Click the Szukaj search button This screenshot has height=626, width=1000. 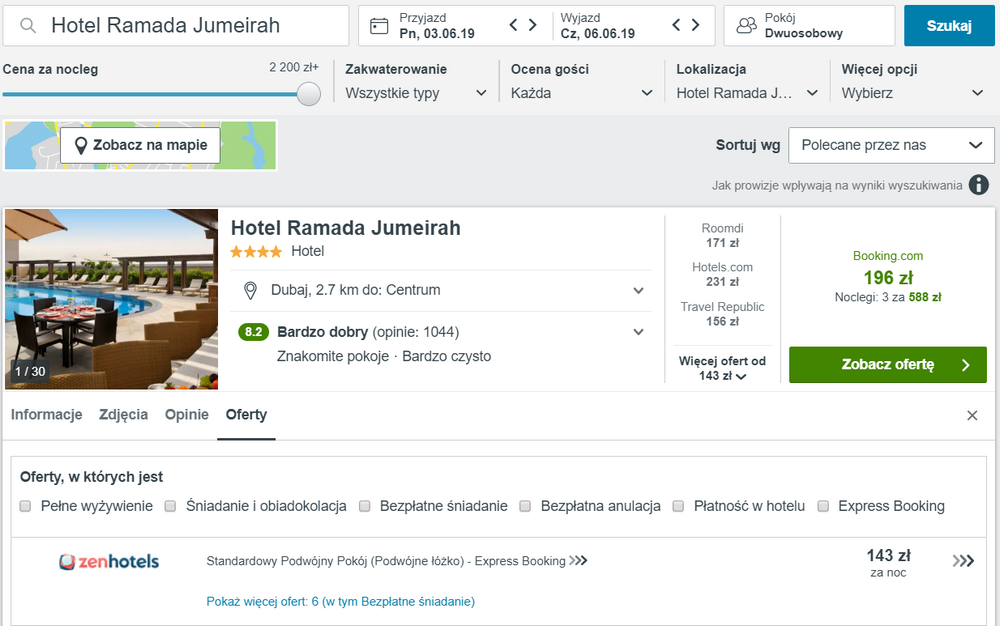[x=949, y=25]
